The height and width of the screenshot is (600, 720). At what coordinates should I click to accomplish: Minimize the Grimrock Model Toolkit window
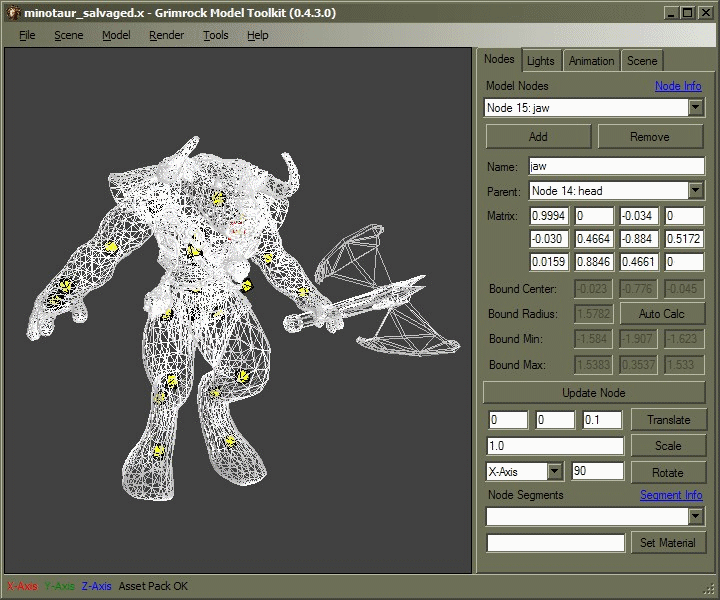click(671, 13)
